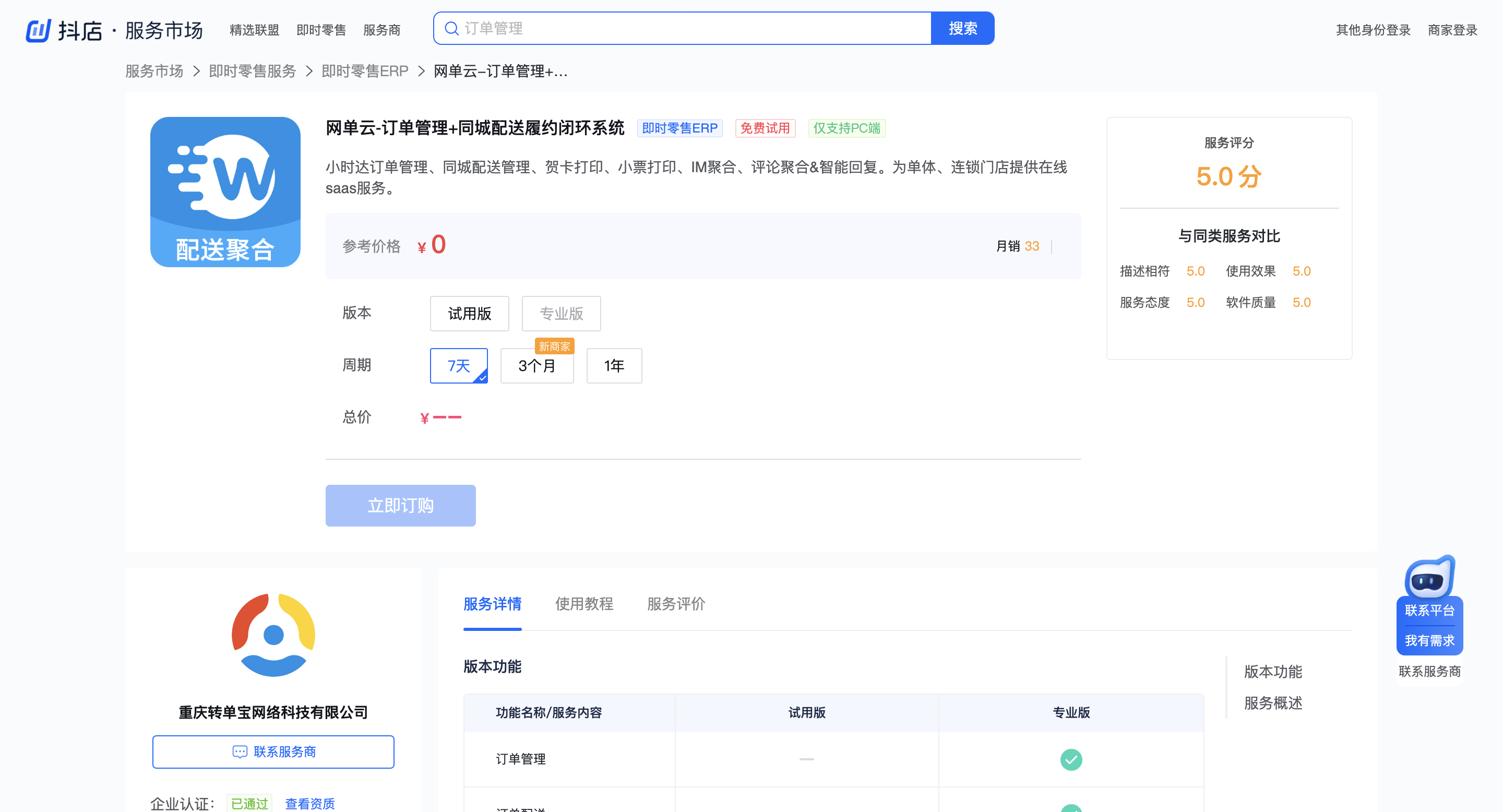
Task: Click the 联系平台 floating button
Action: [1429, 611]
